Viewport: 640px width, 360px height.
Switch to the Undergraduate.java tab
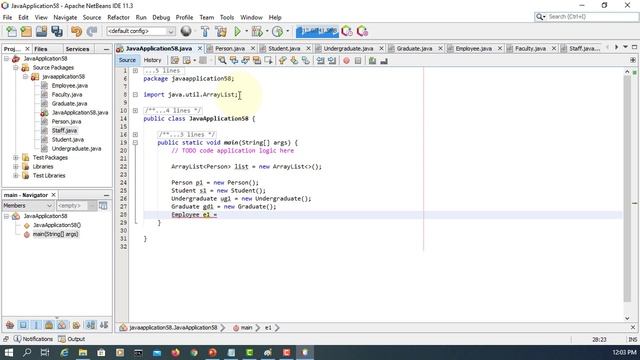(348, 48)
